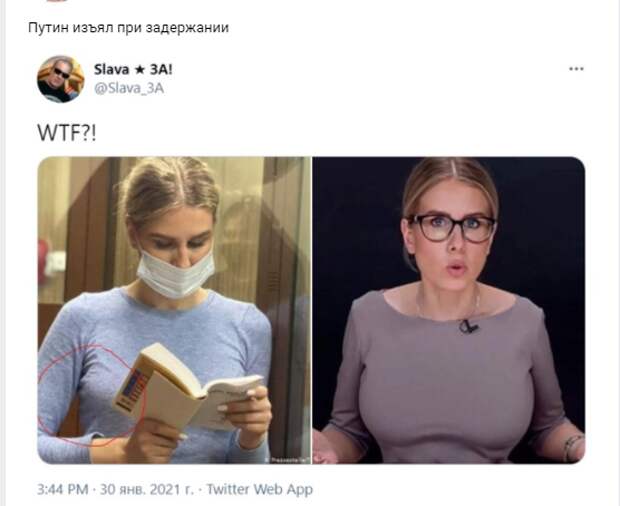Click the face mask in left photo
The width and height of the screenshot is (620, 506).
pos(176,273)
